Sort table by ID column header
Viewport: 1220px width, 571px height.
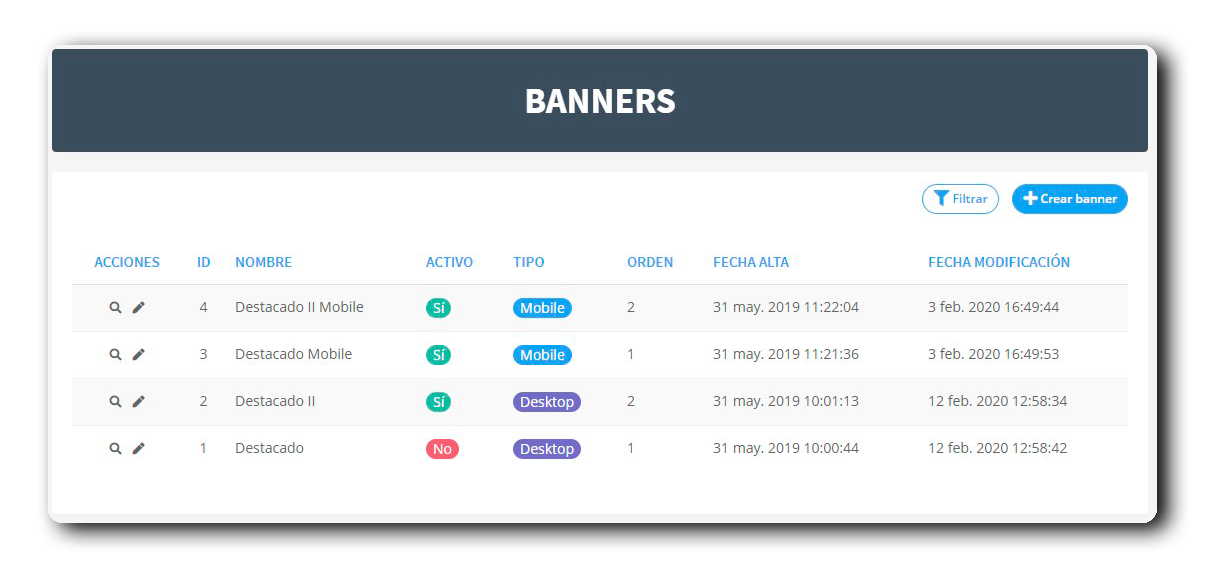click(x=204, y=263)
